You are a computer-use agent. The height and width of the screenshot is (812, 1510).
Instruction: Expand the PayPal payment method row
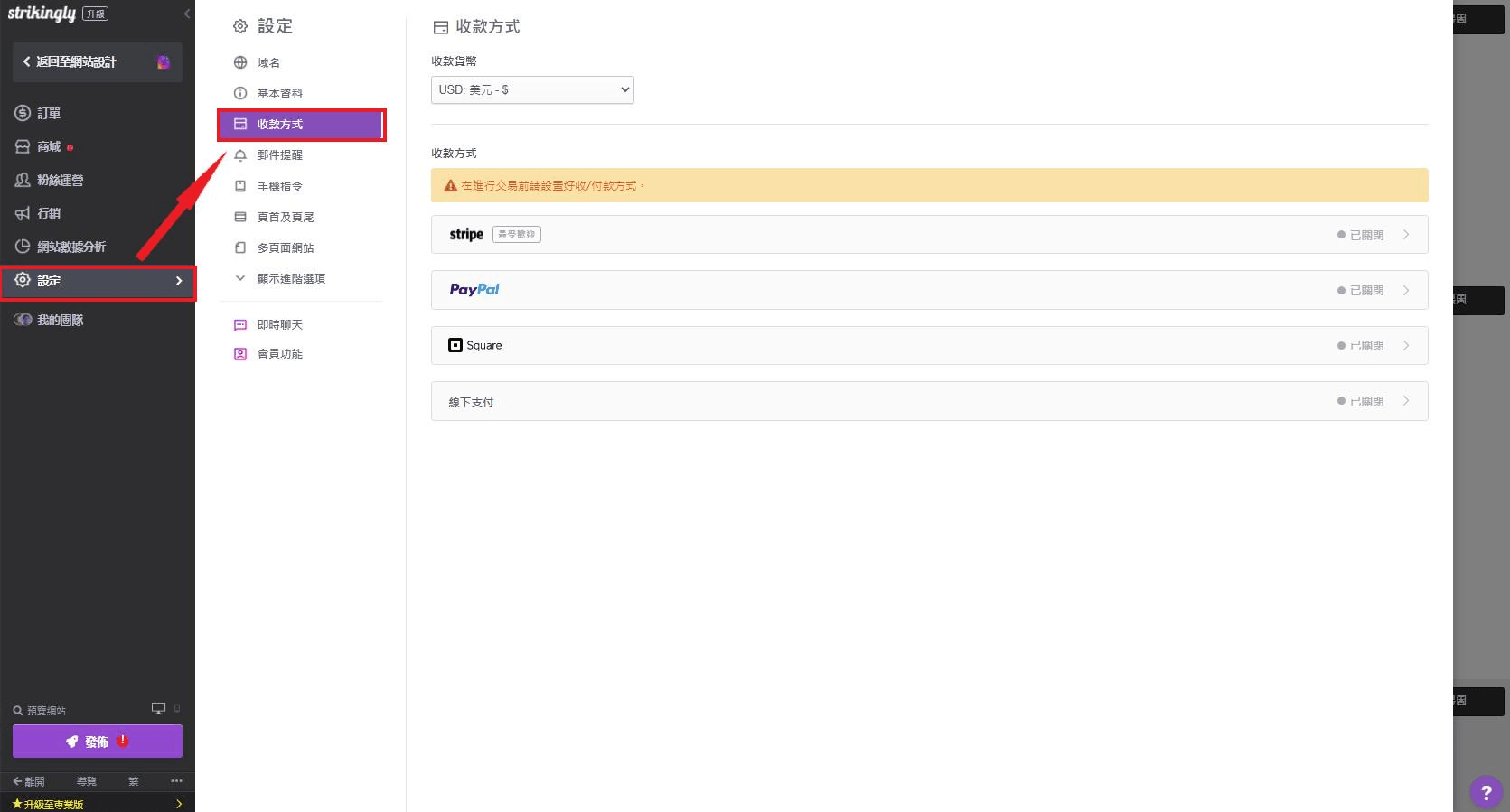coord(929,290)
